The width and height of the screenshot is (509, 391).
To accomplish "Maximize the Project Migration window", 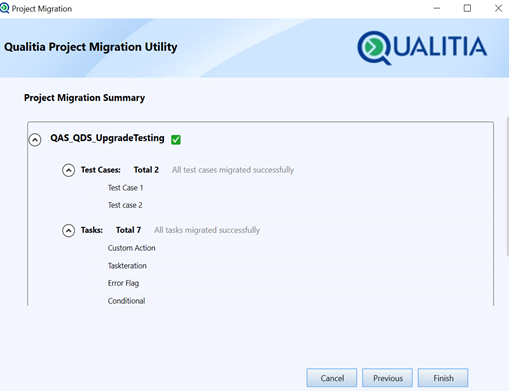I will coord(467,8).
